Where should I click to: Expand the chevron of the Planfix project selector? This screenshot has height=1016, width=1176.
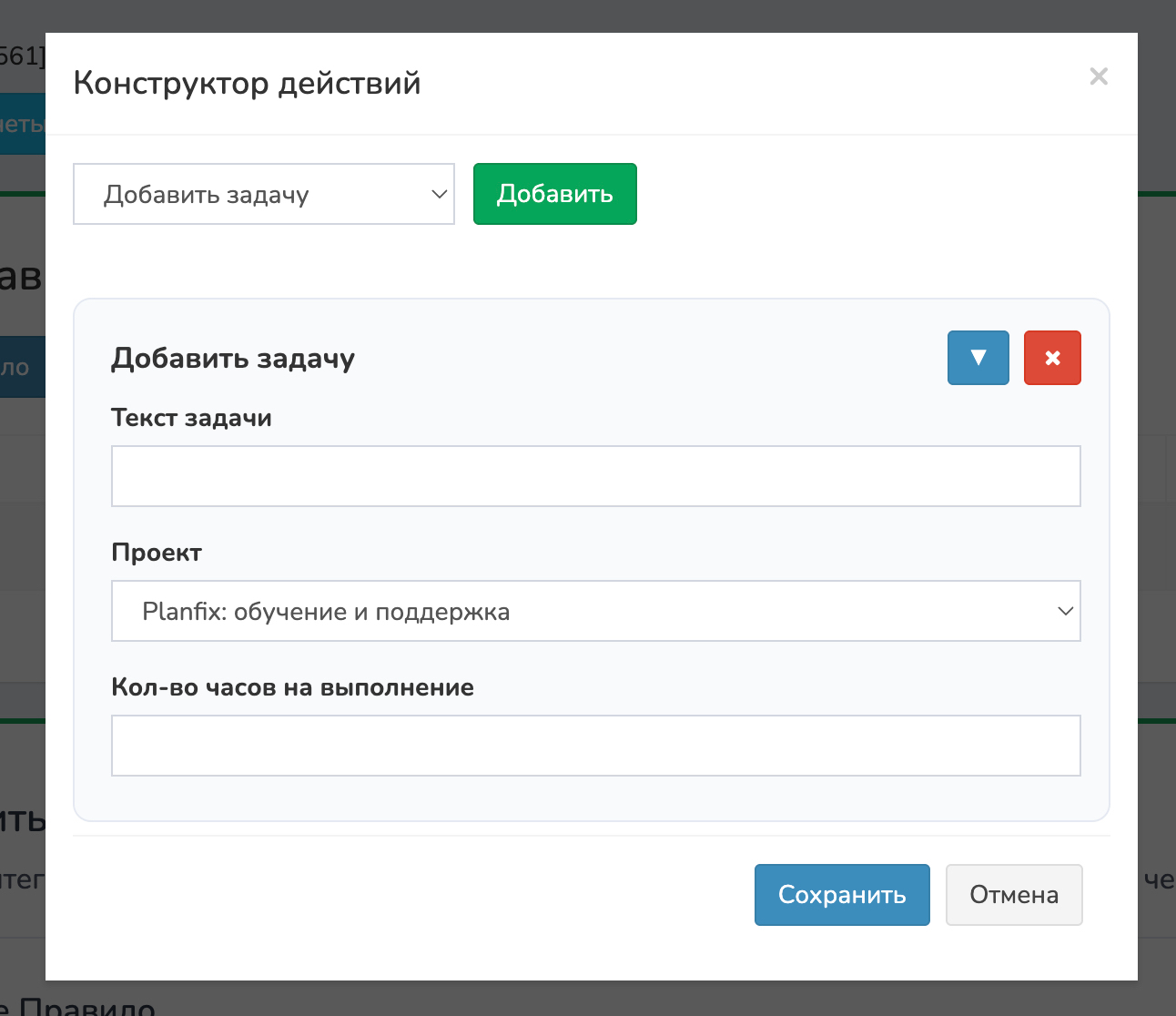1065,611
